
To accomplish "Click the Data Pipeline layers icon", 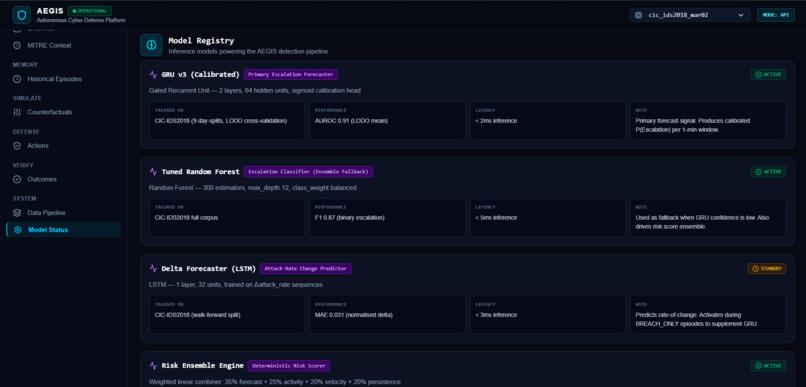I will pyautogui.click(x=17, y=213).
